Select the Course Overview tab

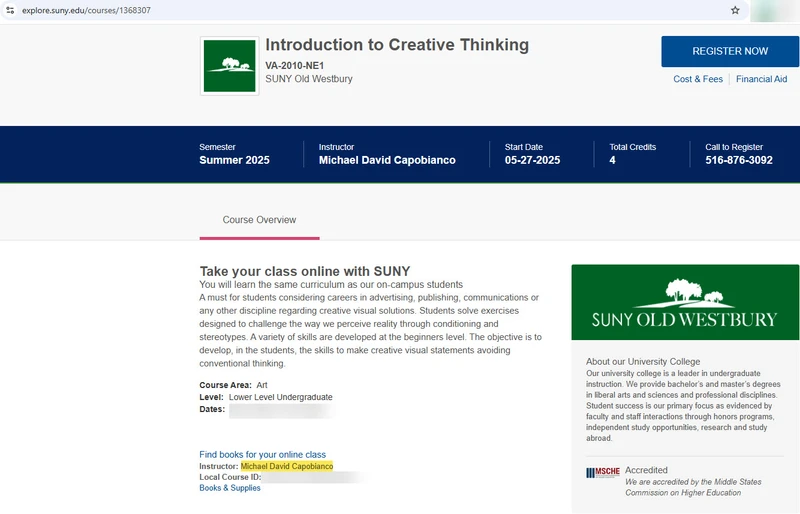(x=259, y=220)
